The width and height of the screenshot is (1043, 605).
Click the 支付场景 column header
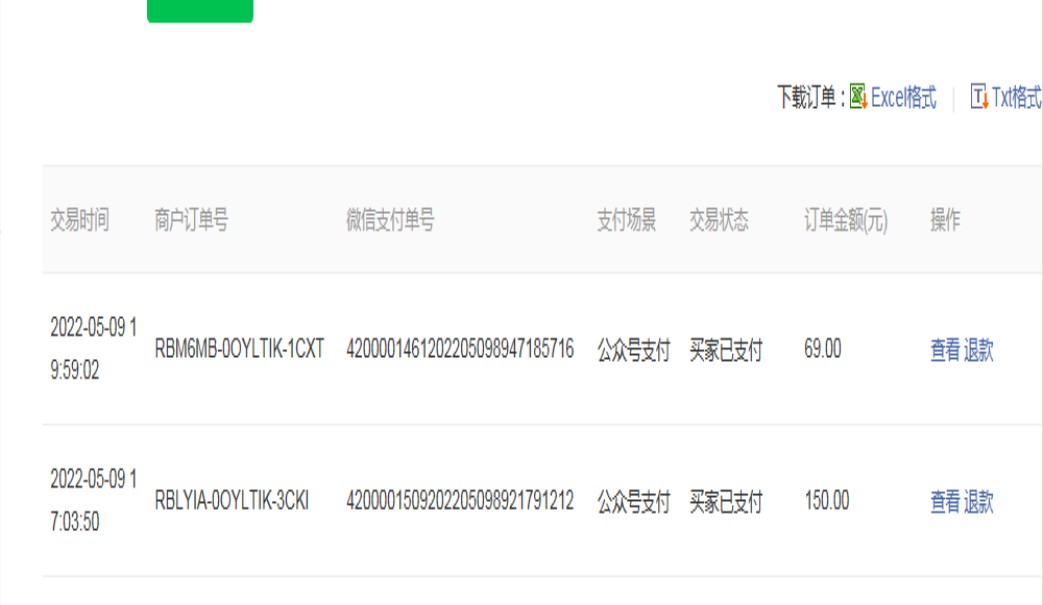click(626, 220)
